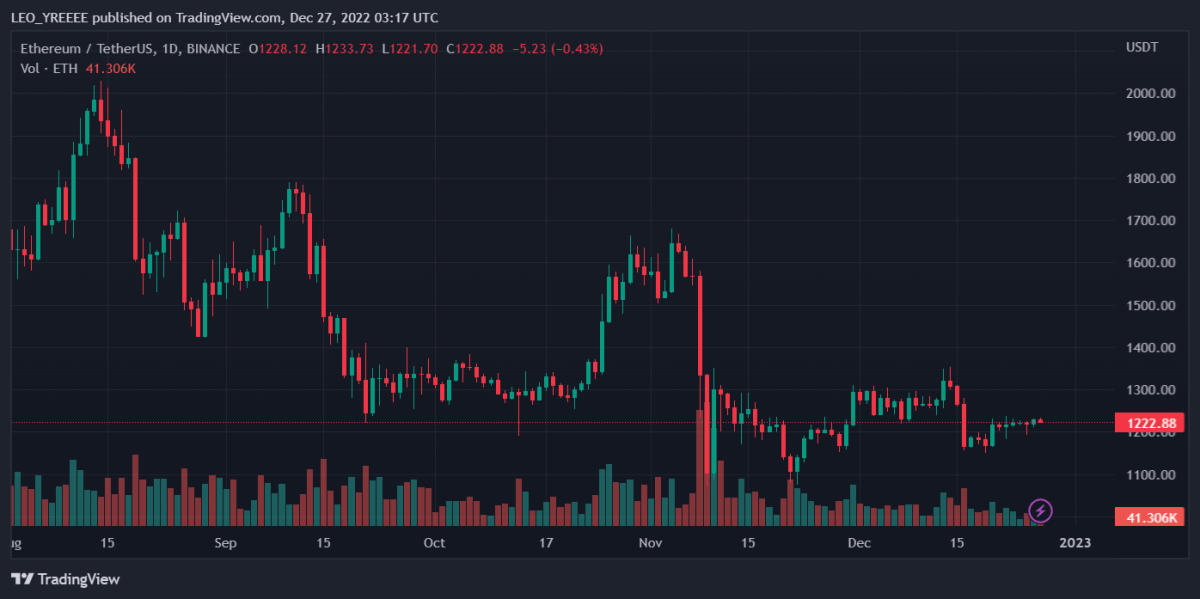
Task: Click the 2023 label on time axis
Action: tap(1075, 543)
